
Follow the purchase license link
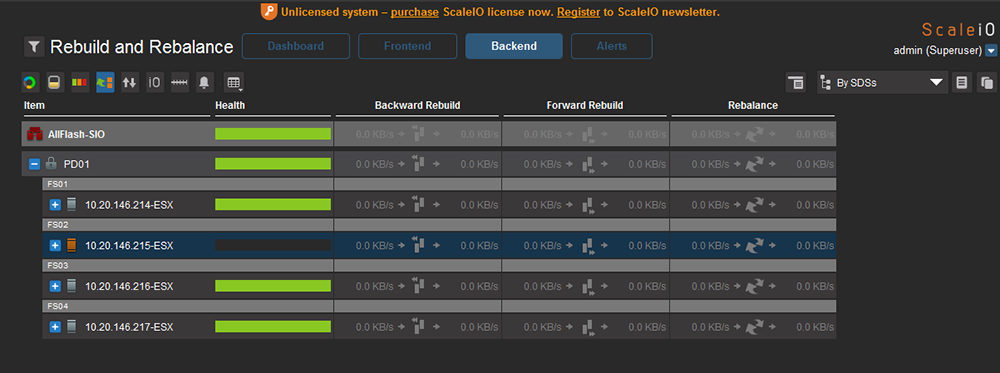[415, 12]
